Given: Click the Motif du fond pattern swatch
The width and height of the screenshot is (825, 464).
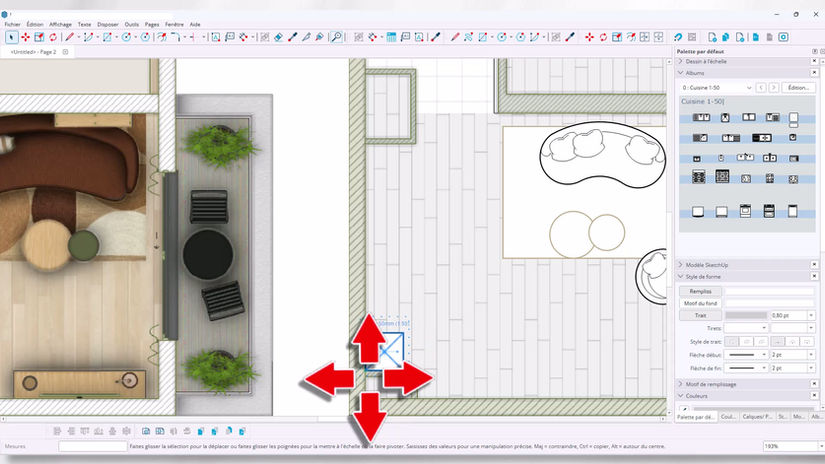Looking at the screenshot, I should click(770, 303).
